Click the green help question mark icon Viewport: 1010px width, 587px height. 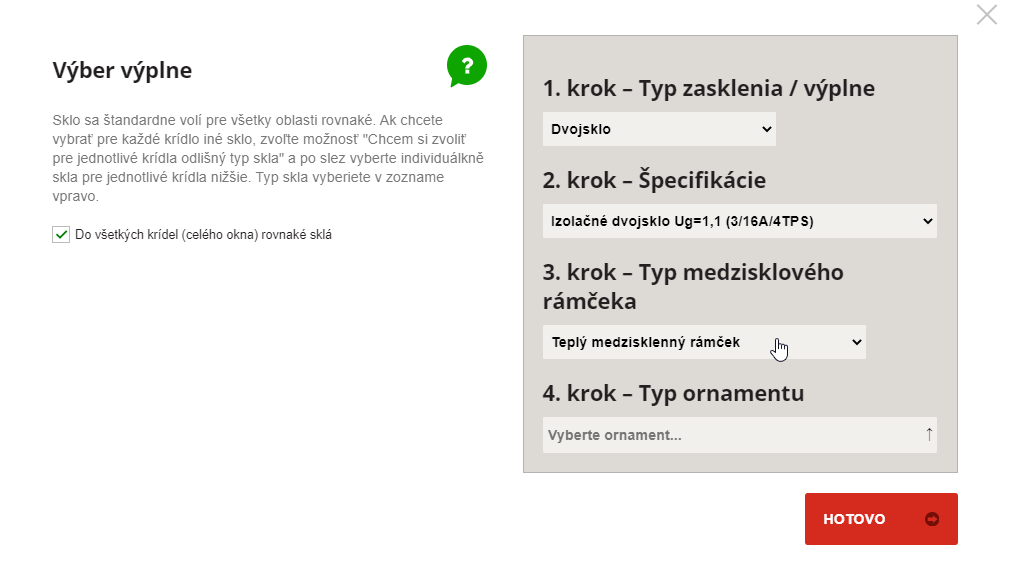(466, 66)
